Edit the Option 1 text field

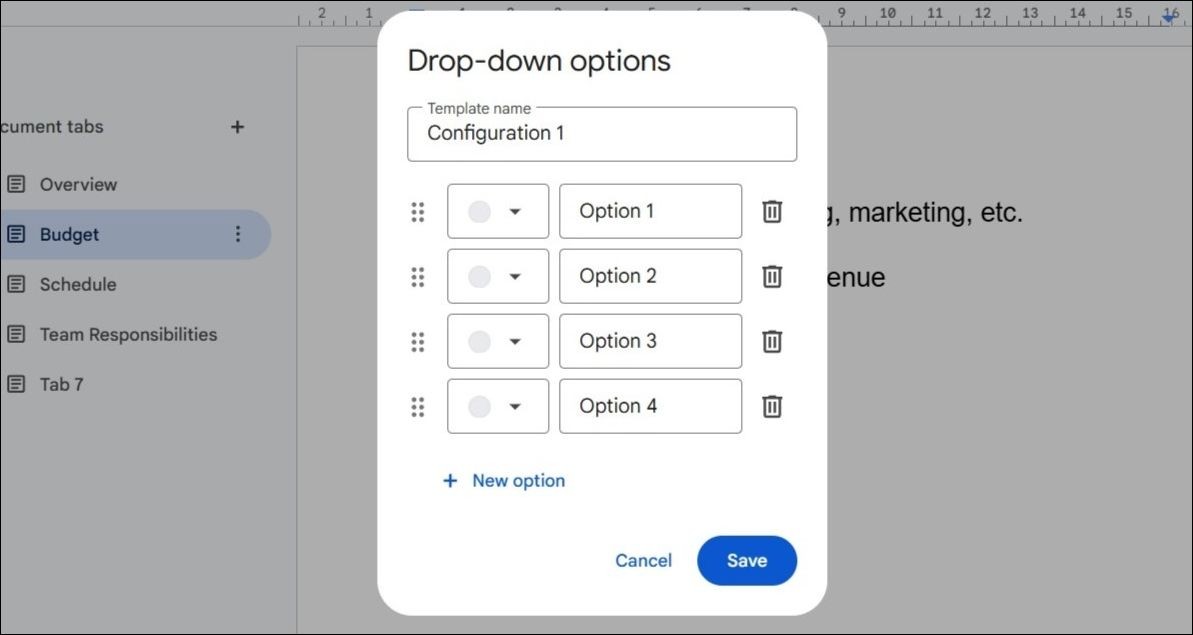[x=651, y=211]
